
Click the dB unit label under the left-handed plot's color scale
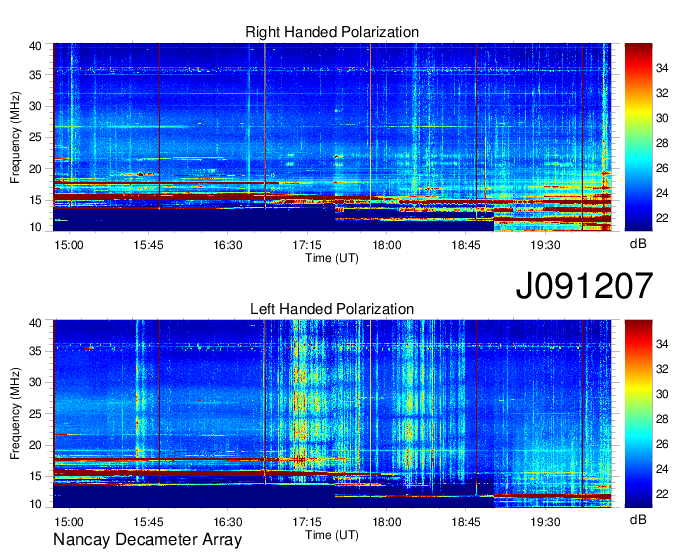(x=638, y=520)
